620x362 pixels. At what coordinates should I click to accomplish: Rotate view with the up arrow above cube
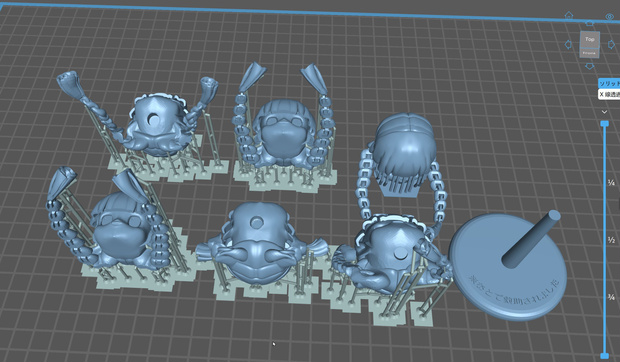click(590, 24)
